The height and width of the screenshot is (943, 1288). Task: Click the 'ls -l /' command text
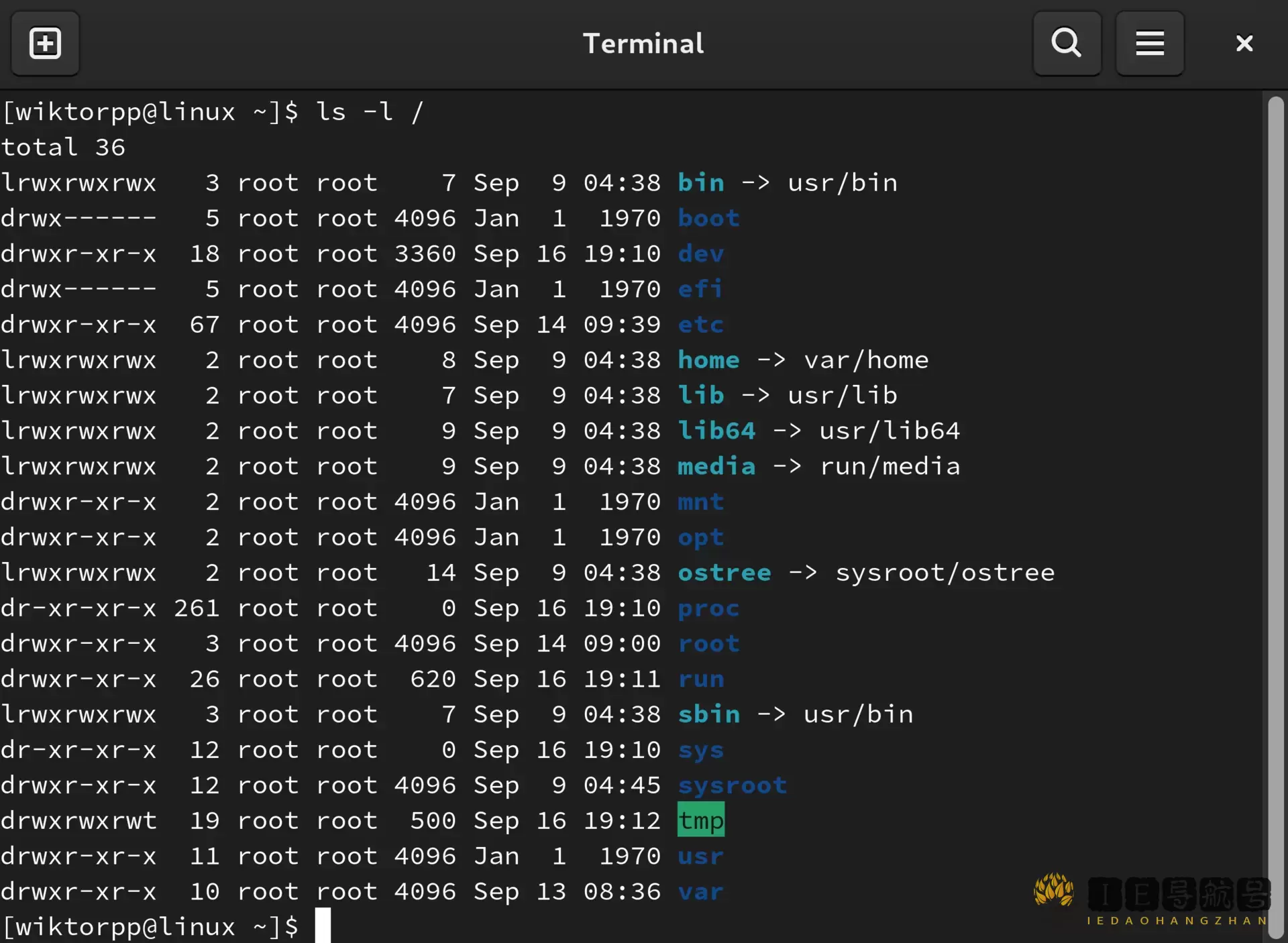click(x=370, y=111)
